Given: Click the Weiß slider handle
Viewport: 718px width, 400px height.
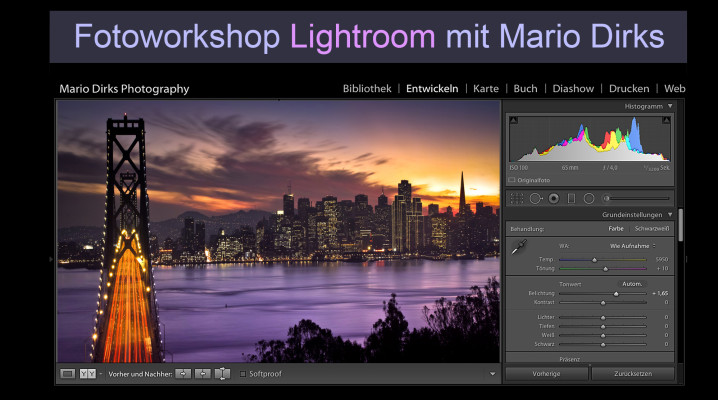Looking at the screenshot, I should tap(603, 336).
